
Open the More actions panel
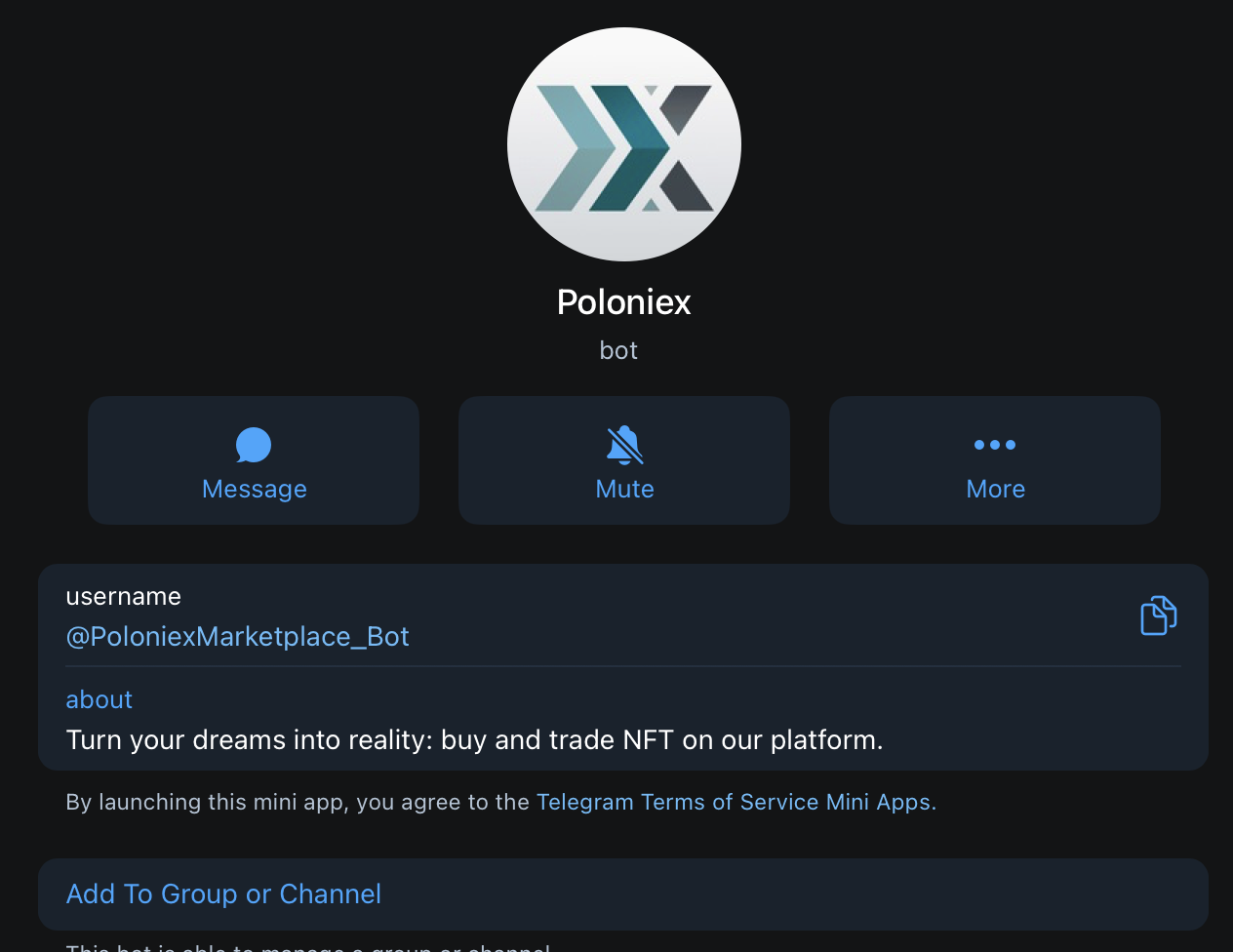point(994,459)
